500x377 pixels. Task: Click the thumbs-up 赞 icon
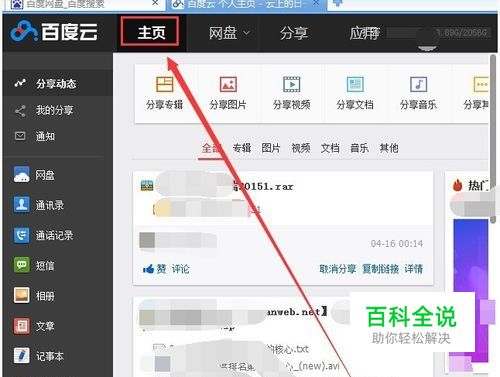148,269
